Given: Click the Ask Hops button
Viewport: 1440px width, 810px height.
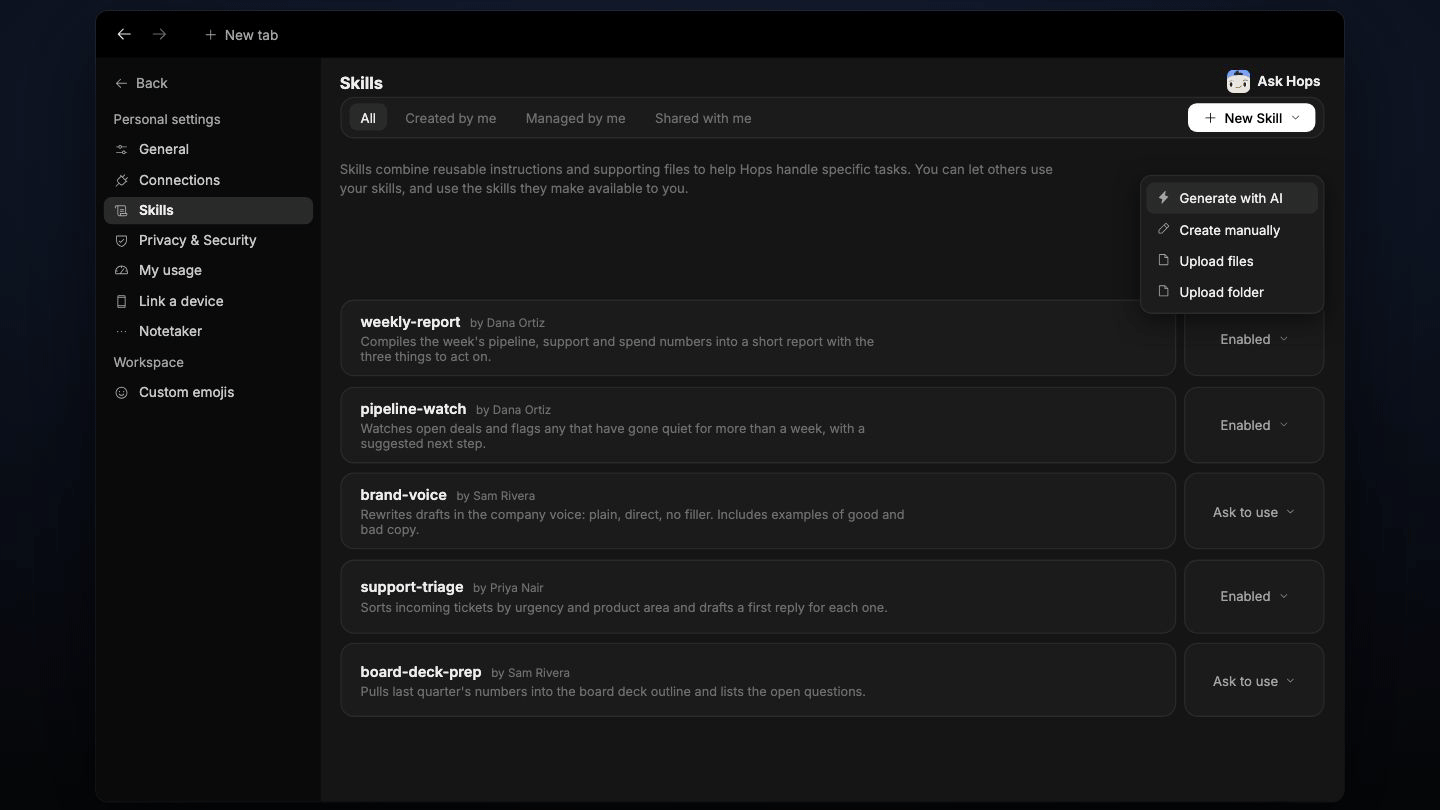Looking at the screenshot, I should click(1273, 81).
